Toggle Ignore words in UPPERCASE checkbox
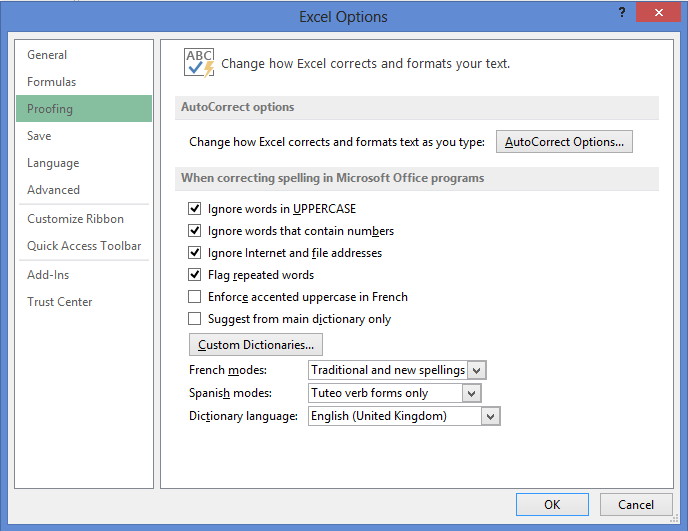 click(194, 208)
